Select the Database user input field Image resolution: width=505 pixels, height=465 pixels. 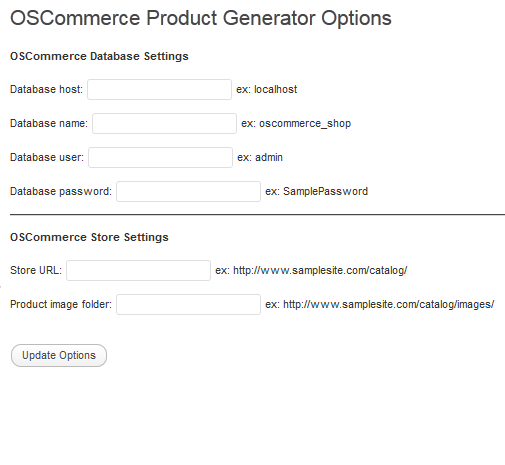[160, 157]
